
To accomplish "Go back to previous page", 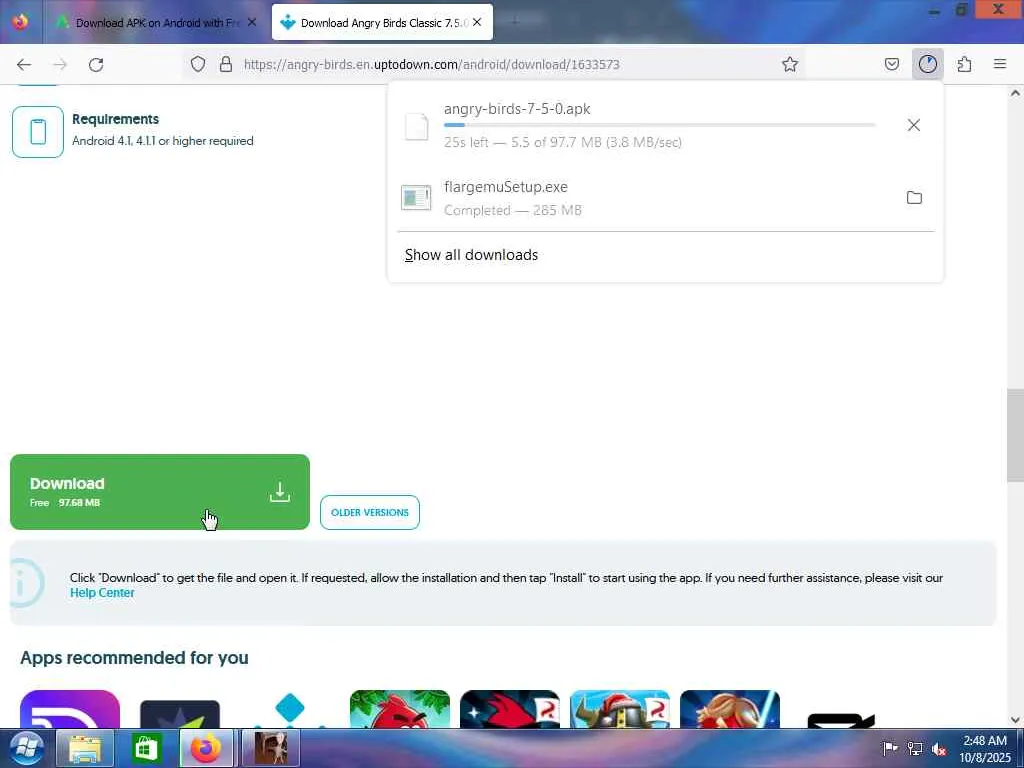I will tap(24, 64).
